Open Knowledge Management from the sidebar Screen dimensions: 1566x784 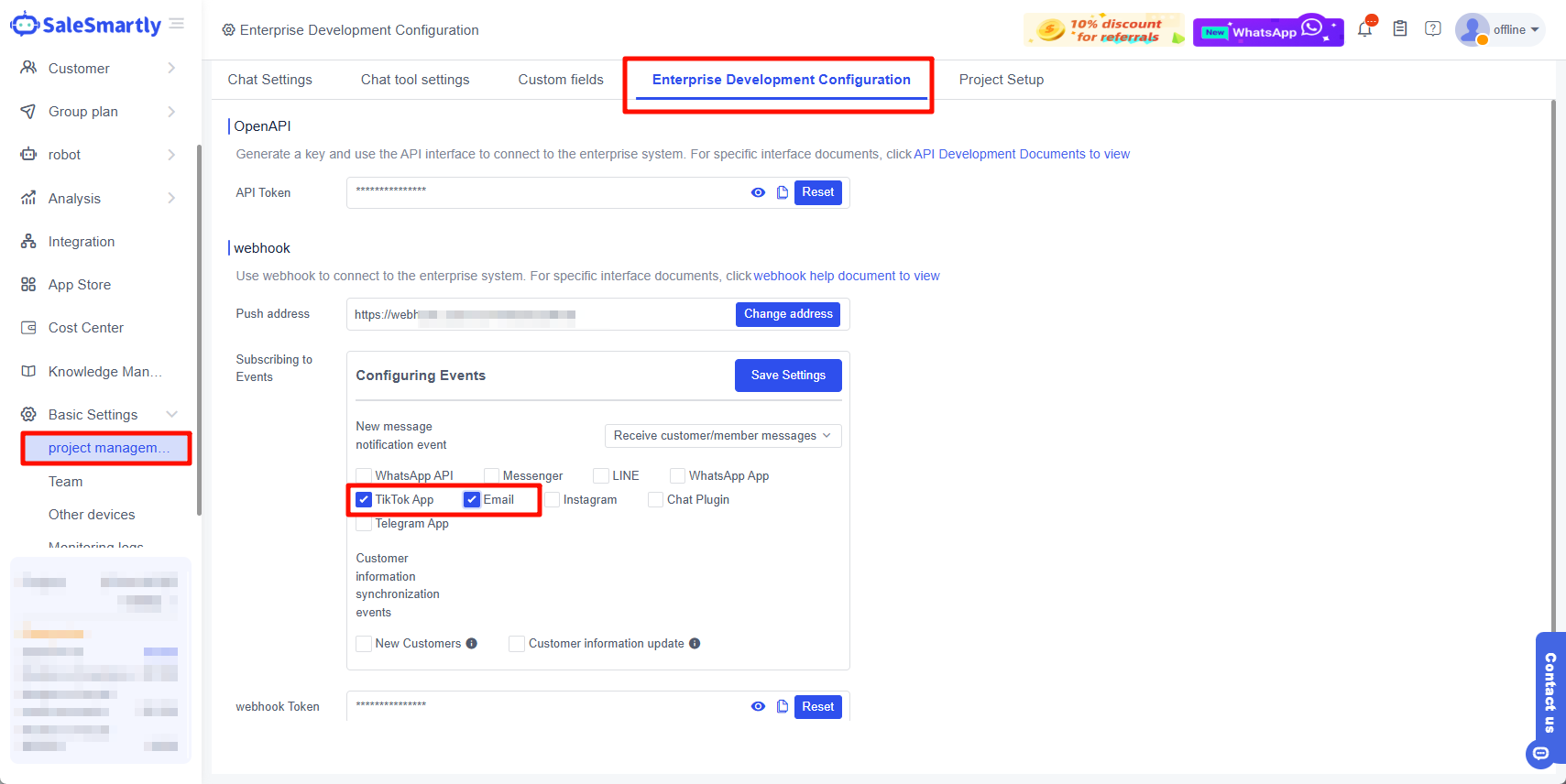pyautogui.click(x=28, y=371)
